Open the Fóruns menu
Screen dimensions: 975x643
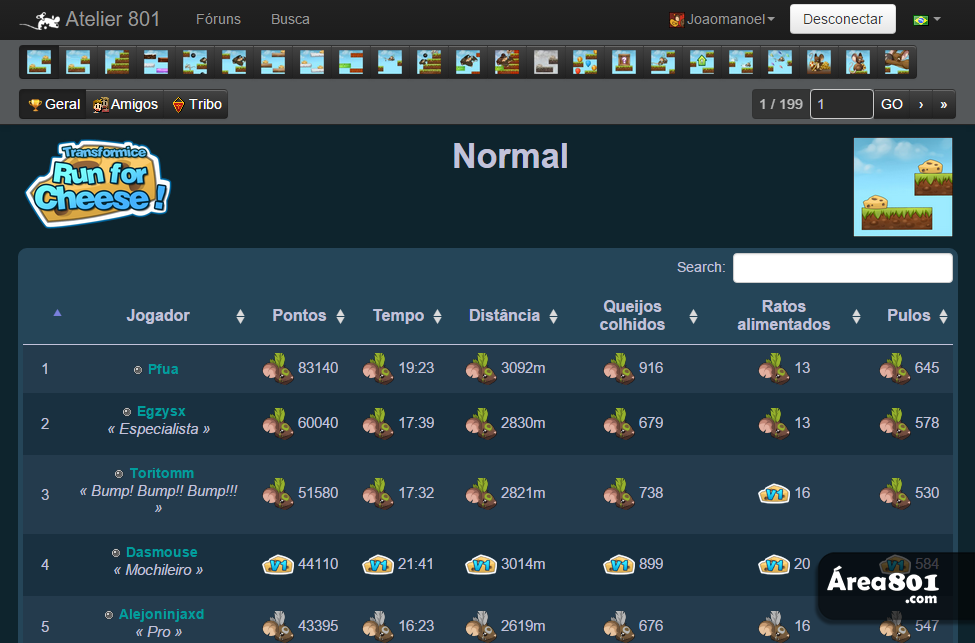tap(218, 19)
